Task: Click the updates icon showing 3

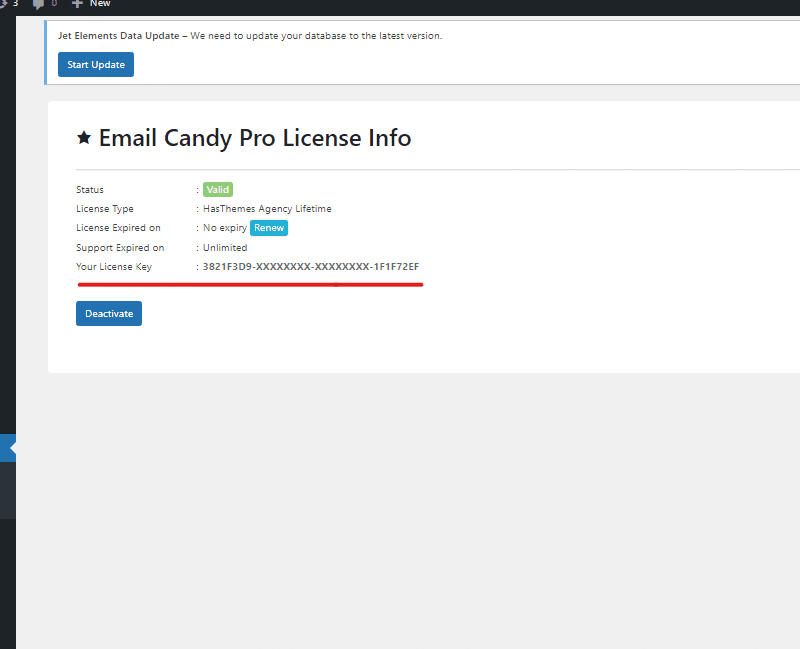Action: 9,4
